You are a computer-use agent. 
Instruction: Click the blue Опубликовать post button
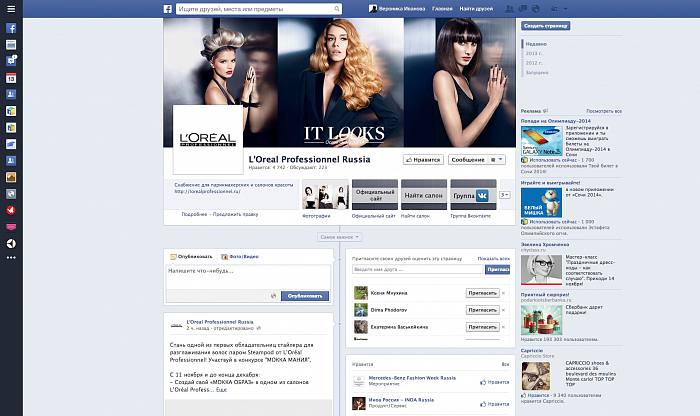pyautogui.click(x=305, y=296)
